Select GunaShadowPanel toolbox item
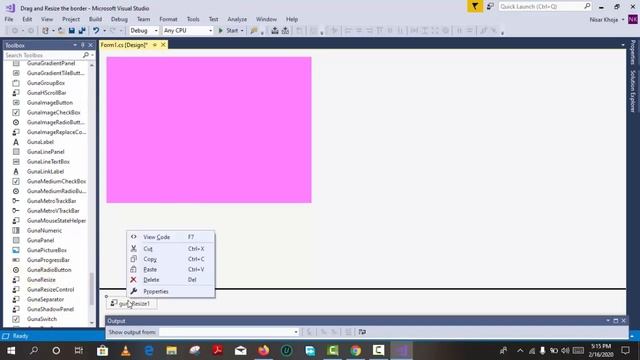The width and height of the screenshot is (640, 360). 50,309
